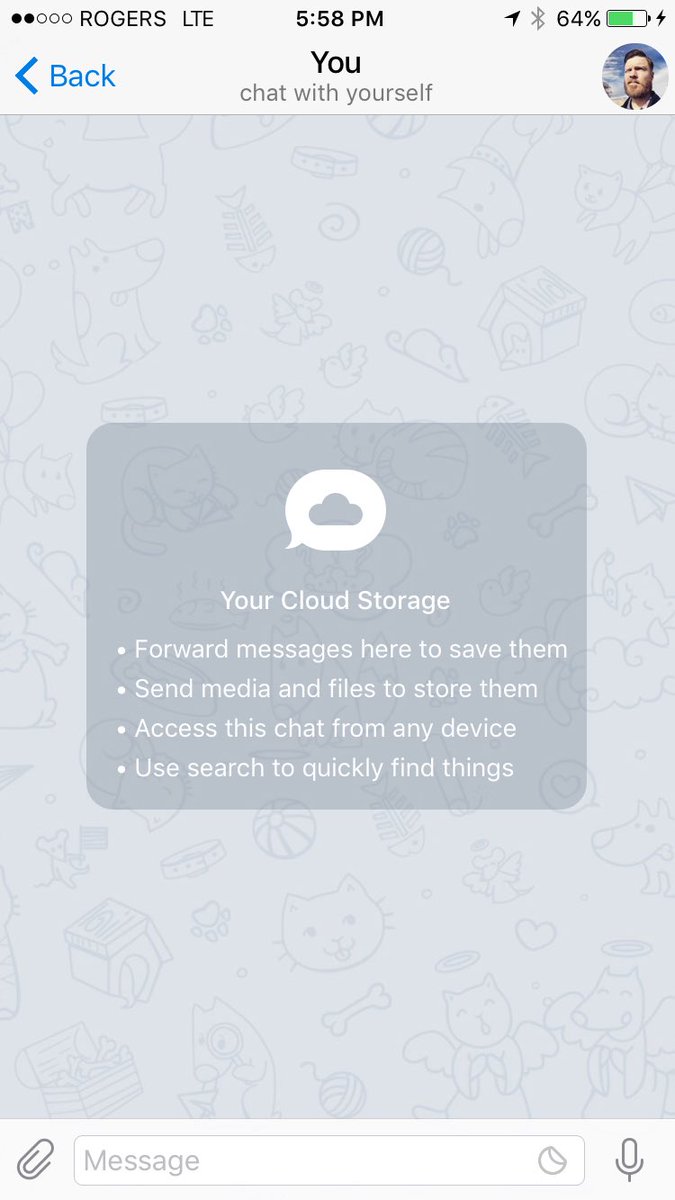Tap the cloud speech bubble icon
This screenshot has height=1200, width=675.
(x=335, y=510)
